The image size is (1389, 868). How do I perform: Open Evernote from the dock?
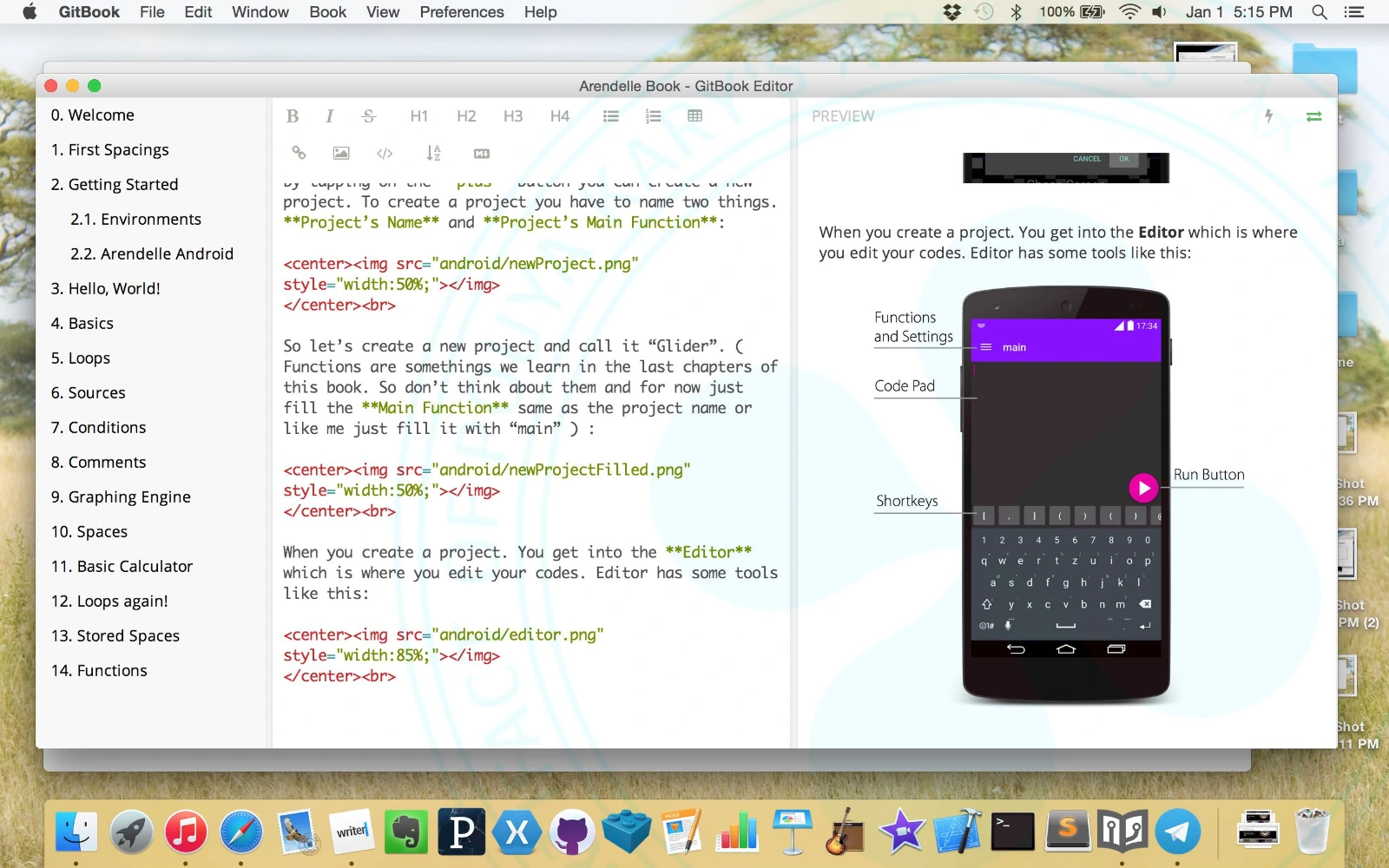[406, 832]
